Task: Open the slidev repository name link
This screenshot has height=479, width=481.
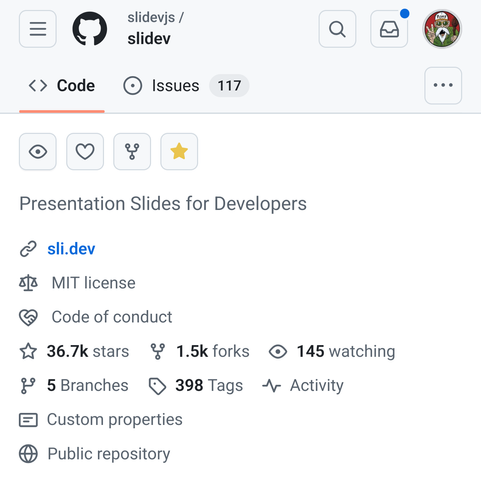Action: coord(149,39)
